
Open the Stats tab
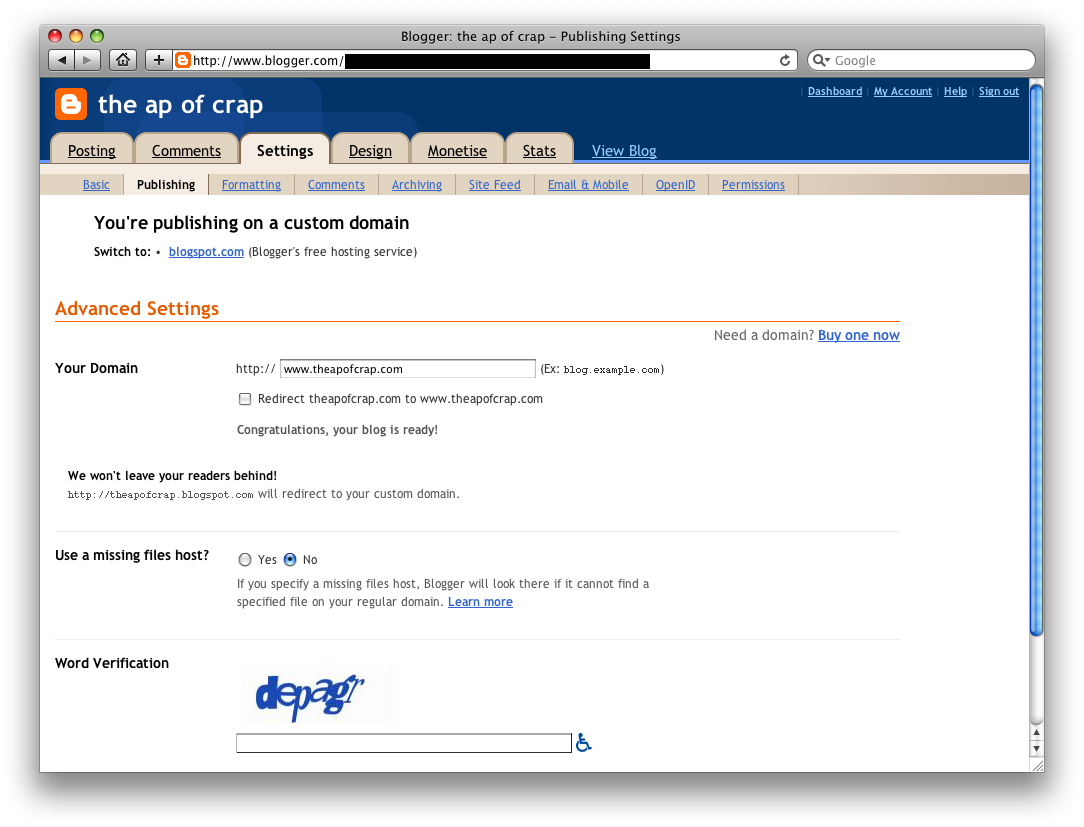coord(539,150)
